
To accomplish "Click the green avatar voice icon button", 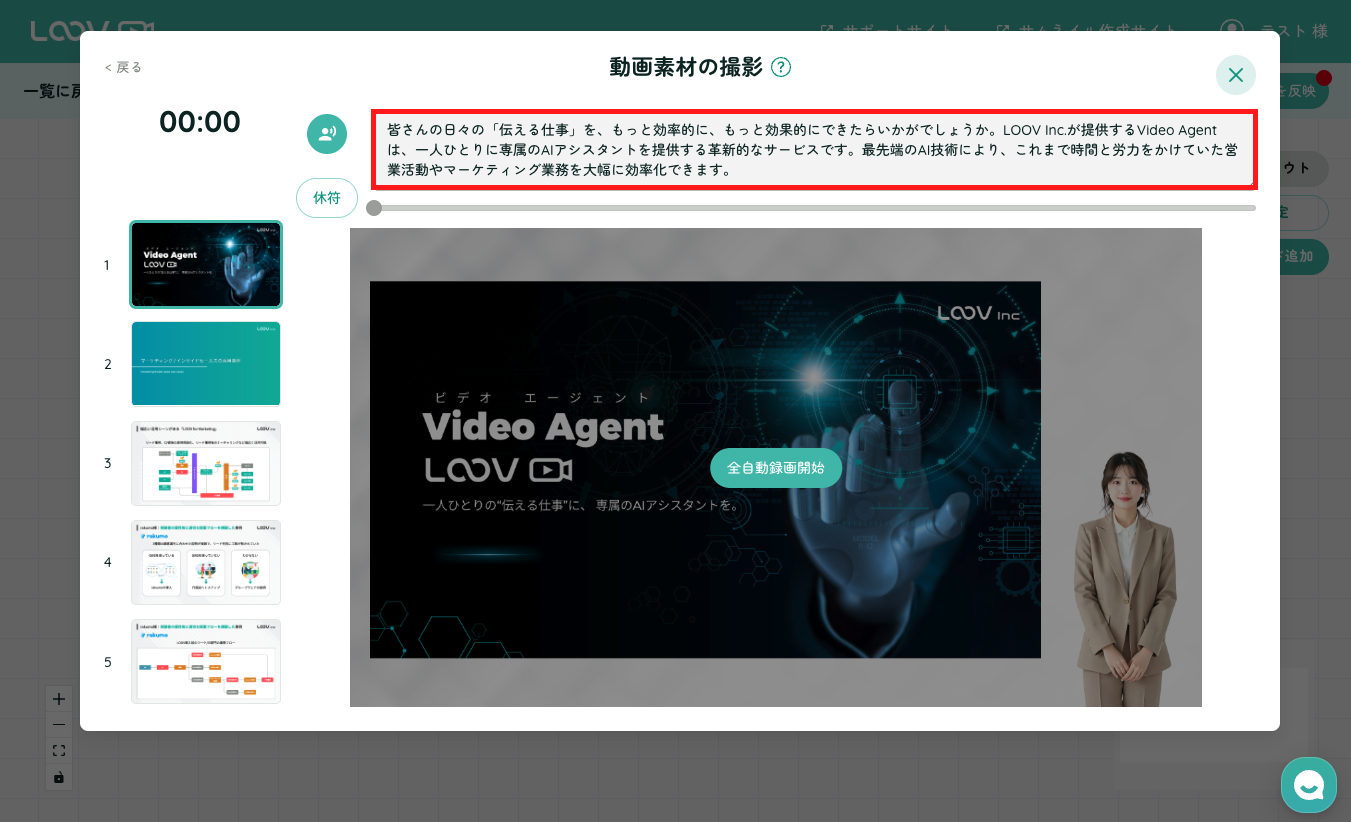I will coord(327,134).
